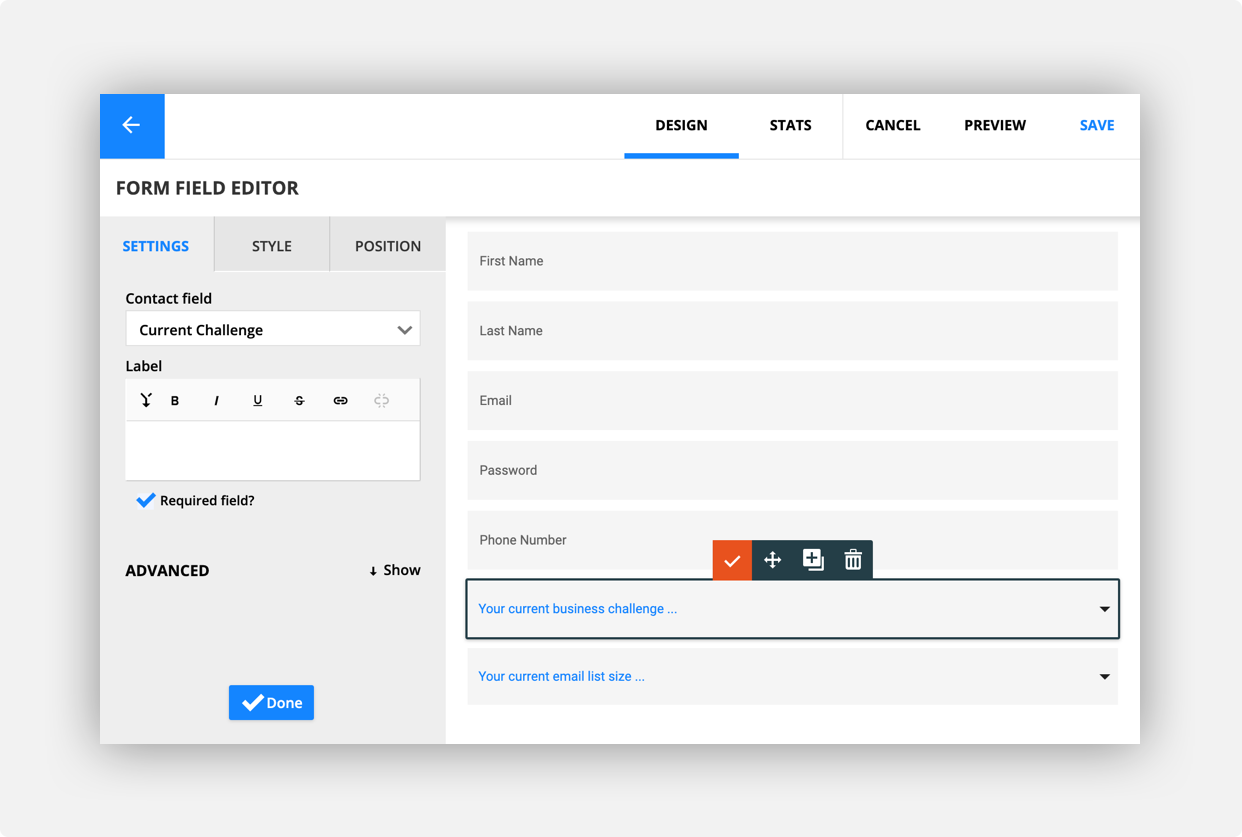
Task: Open the STYLE tab
Action: pos(270,244)
